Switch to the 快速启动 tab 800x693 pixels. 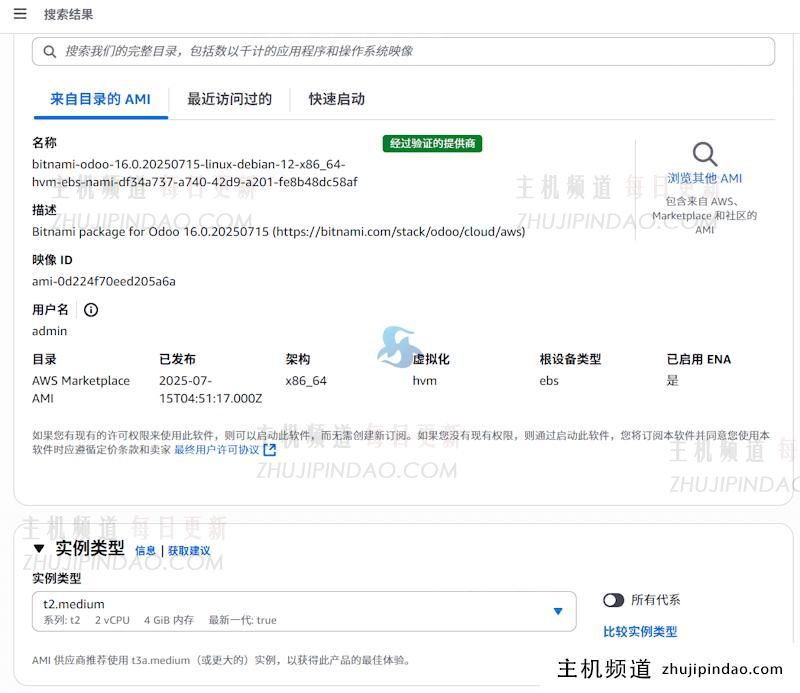337,99
